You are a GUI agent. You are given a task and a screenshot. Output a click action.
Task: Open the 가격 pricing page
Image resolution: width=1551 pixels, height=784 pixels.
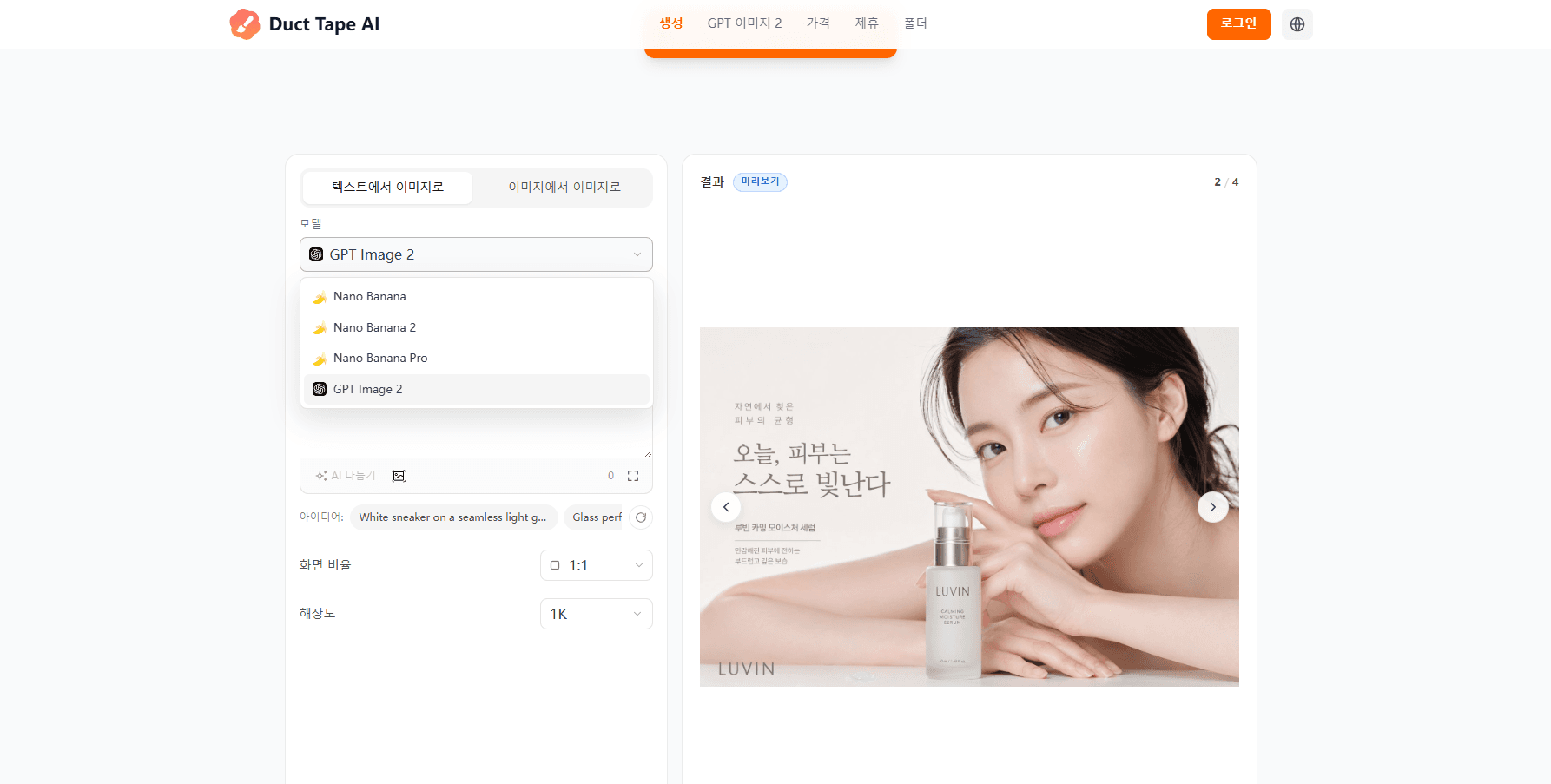click(818, 23)
